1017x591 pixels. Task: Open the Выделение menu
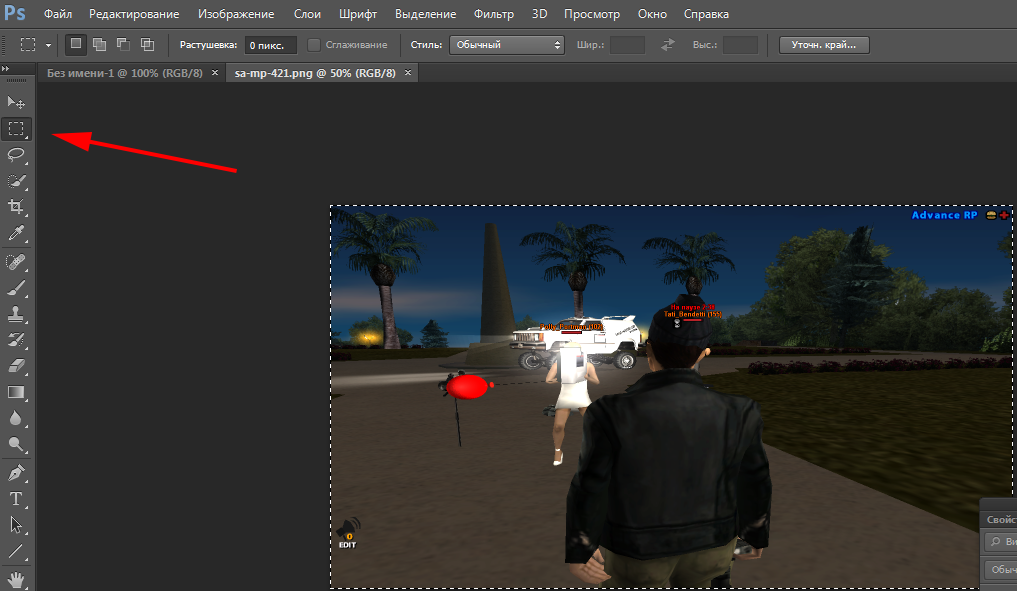coord(425,14)
